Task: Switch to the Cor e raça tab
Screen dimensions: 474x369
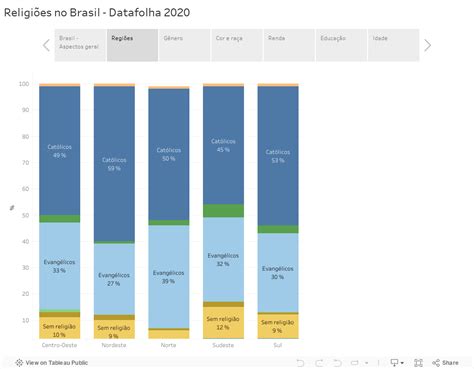Action: click(237, 45)
